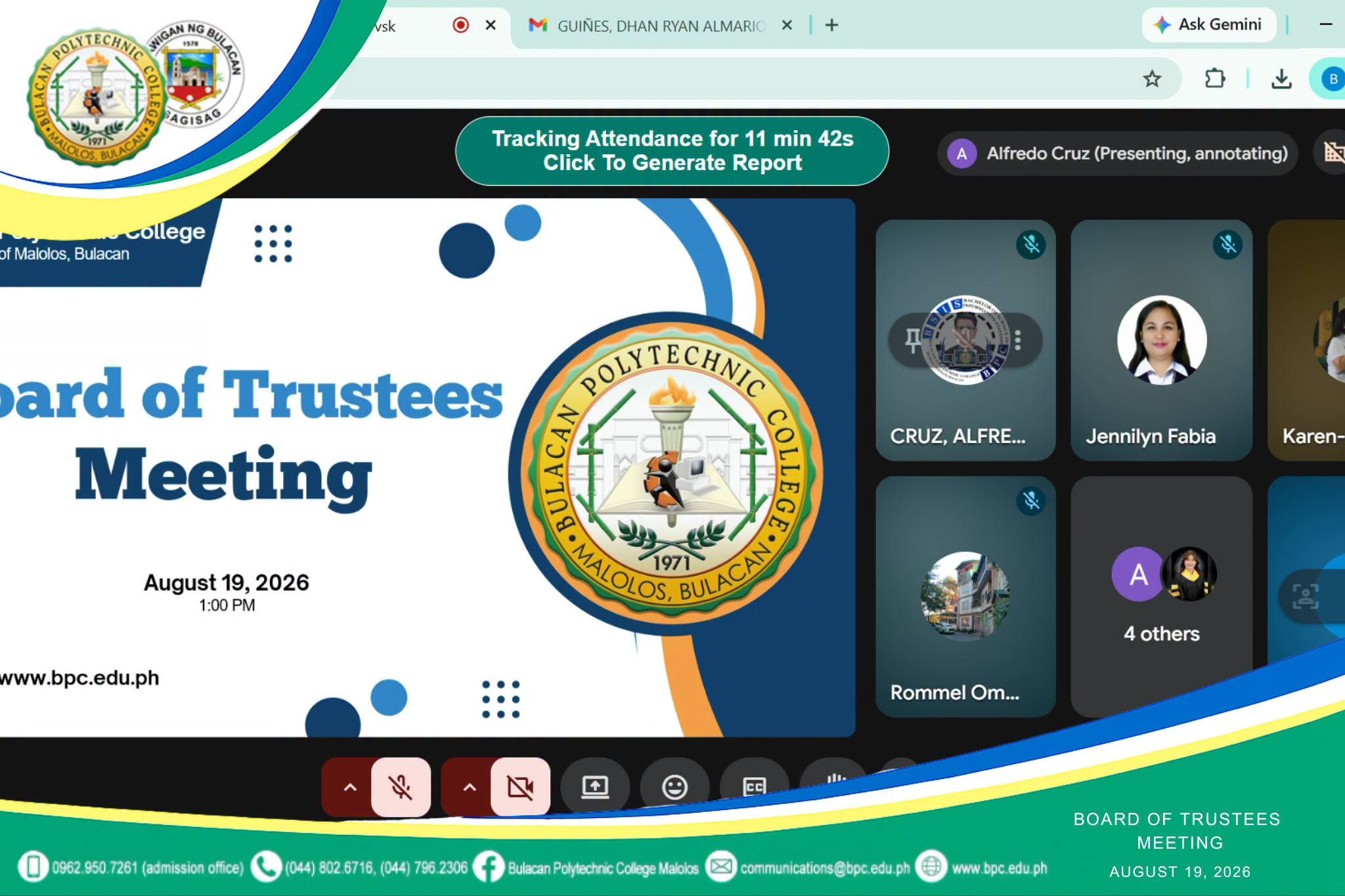This screenshot has height=896, width=1345.
Task: Click the Trustees heading word on the slide
Action: pos(363,393)
